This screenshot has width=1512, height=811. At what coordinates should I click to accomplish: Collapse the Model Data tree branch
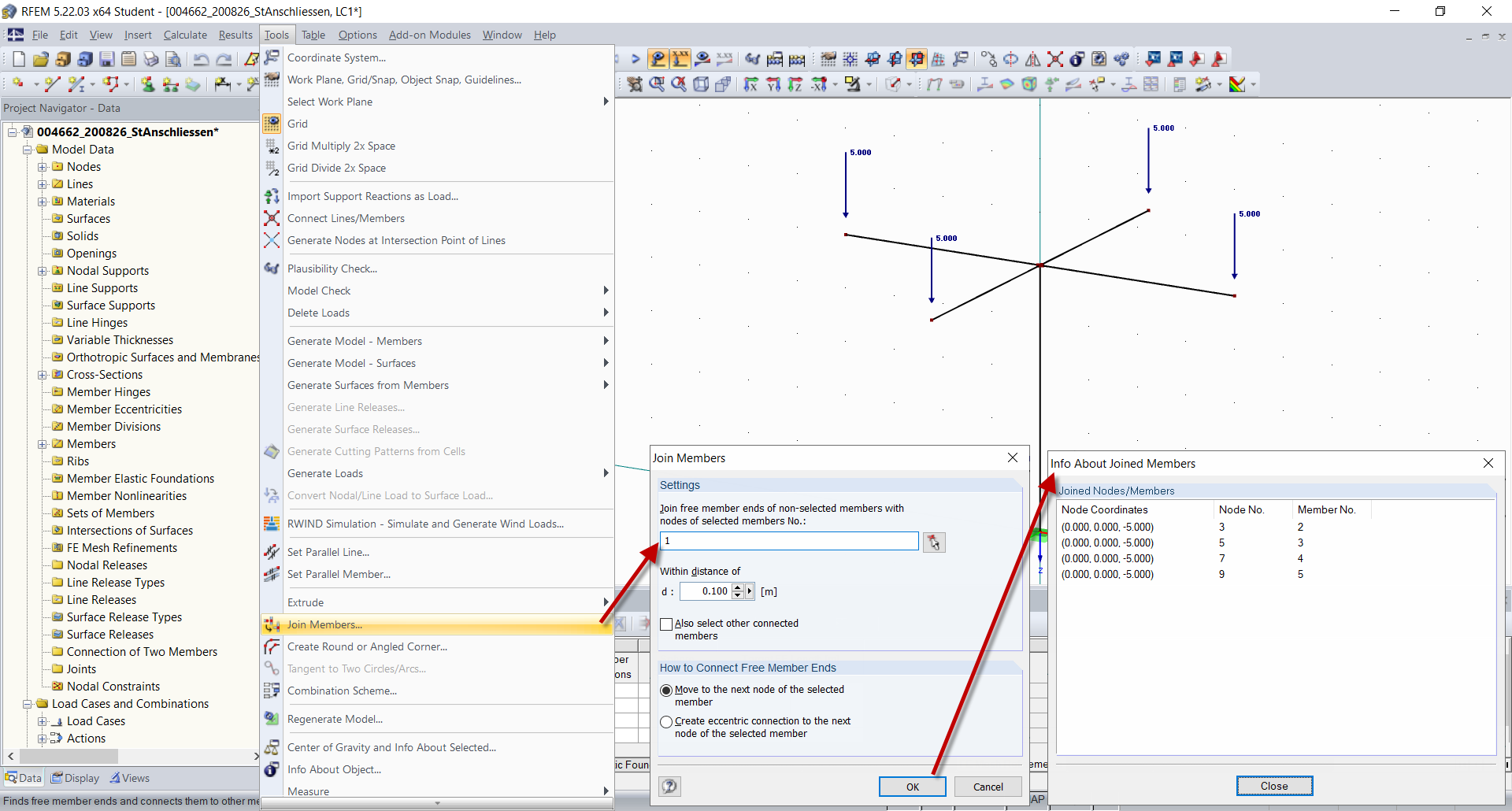click(x=28, y=150)
